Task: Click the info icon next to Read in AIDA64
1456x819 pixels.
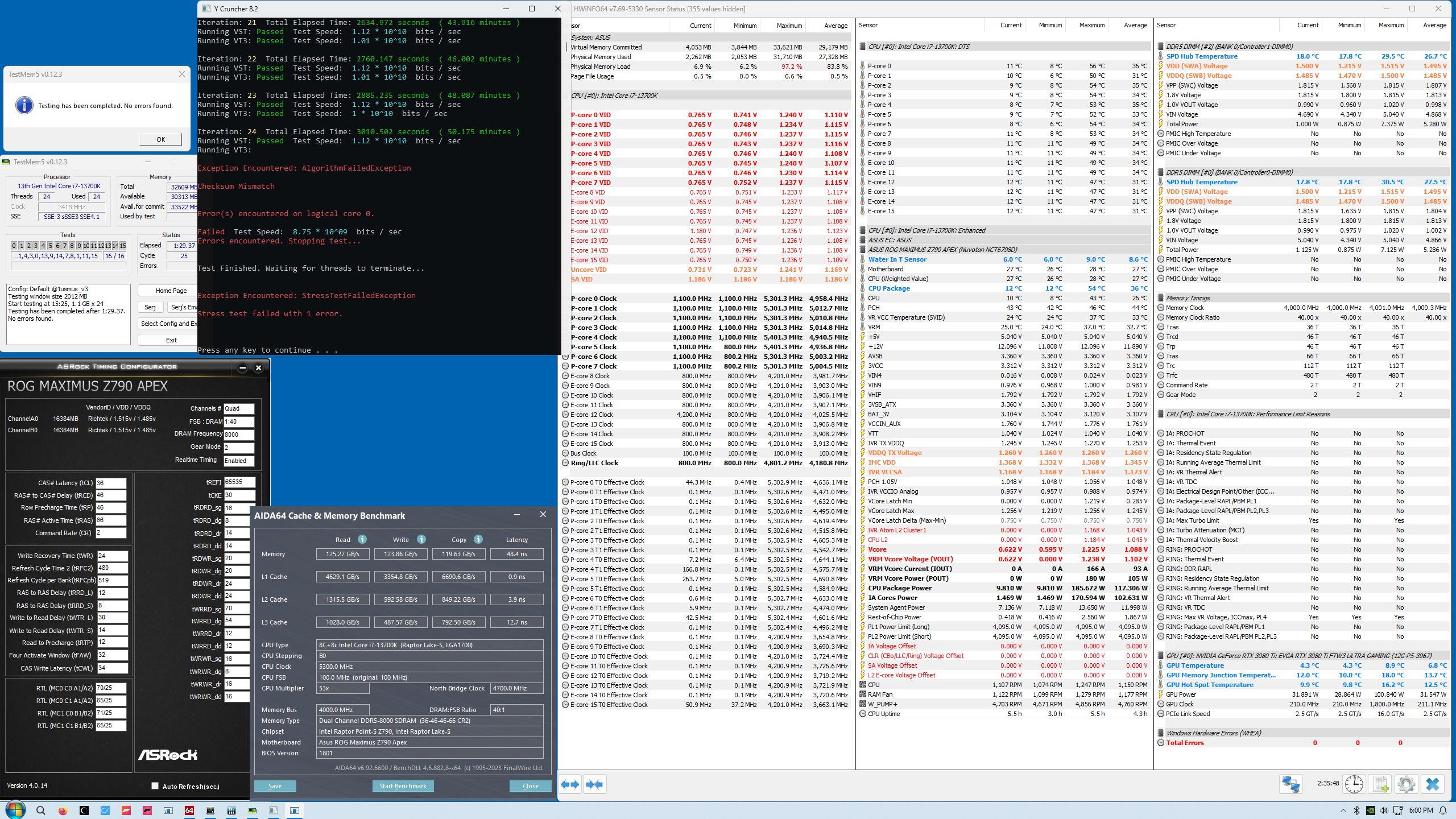Action: click(x=362, y=539)
